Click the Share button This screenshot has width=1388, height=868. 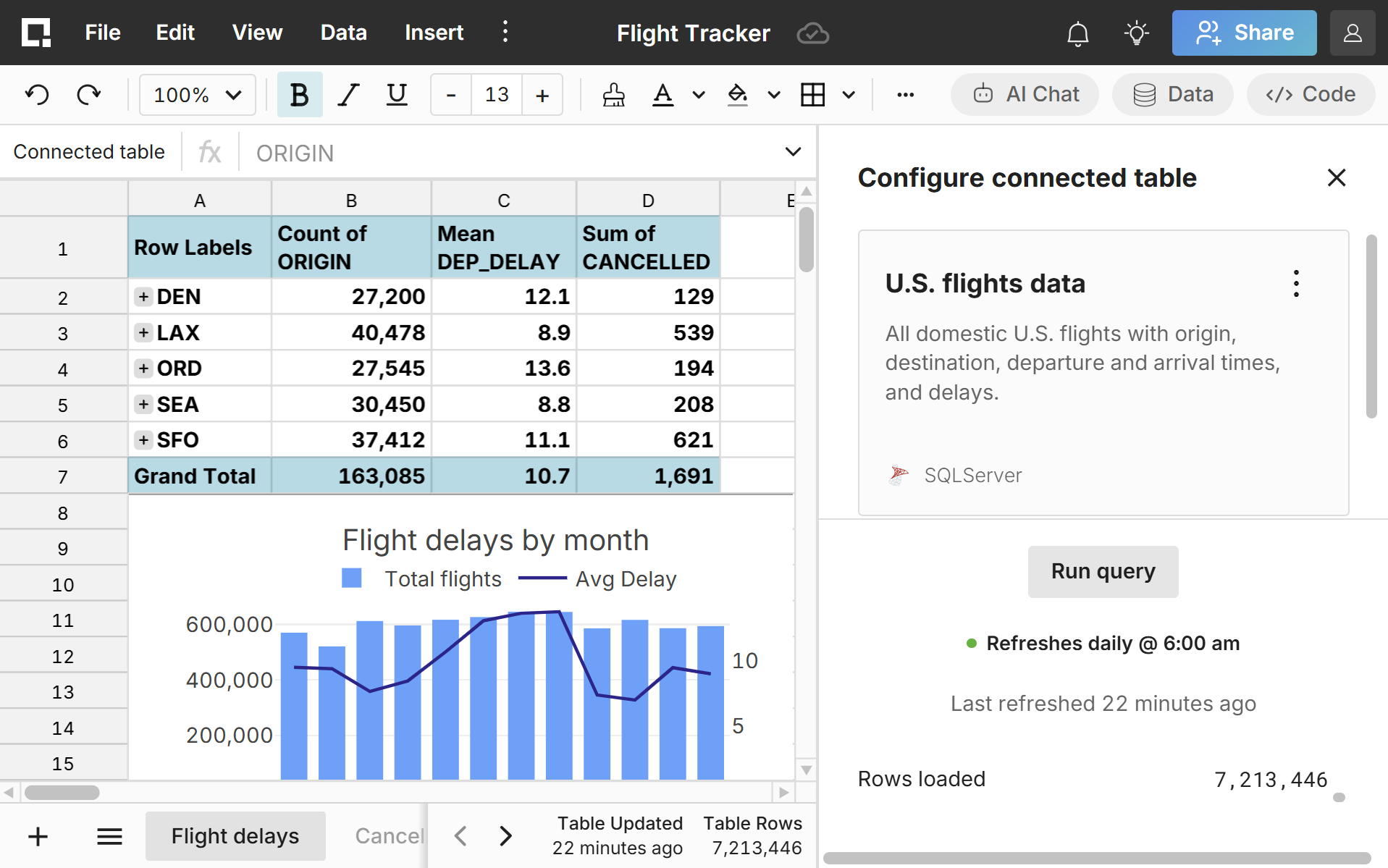tap(1244, 33)
